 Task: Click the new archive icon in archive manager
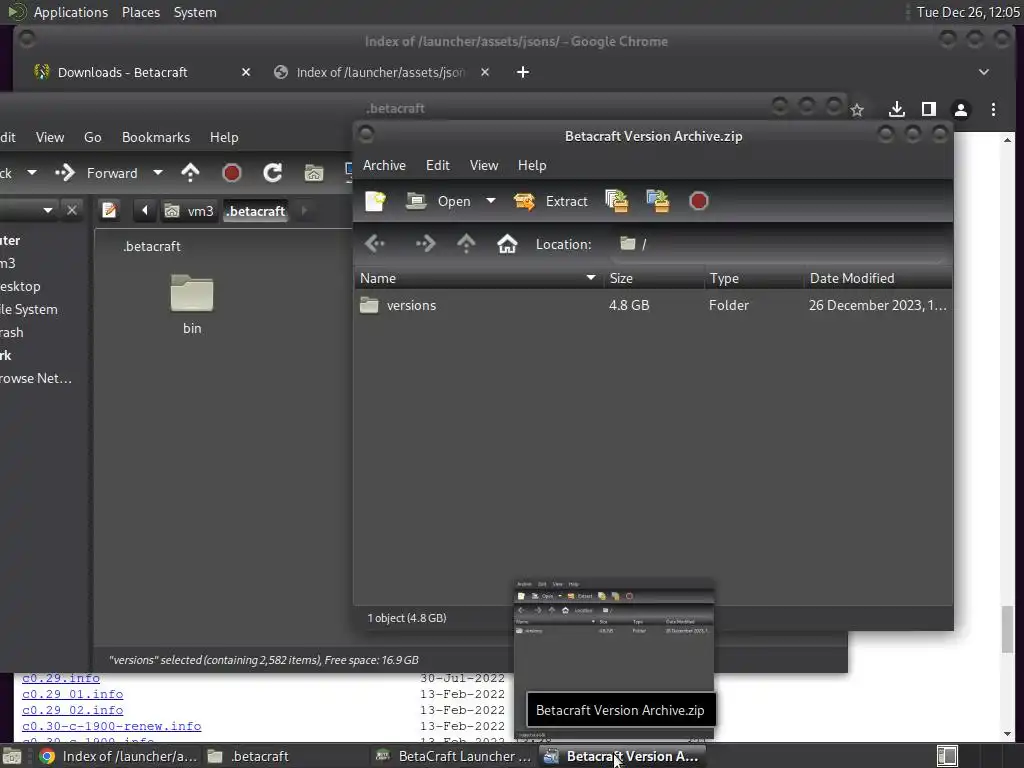click(376, 201)
